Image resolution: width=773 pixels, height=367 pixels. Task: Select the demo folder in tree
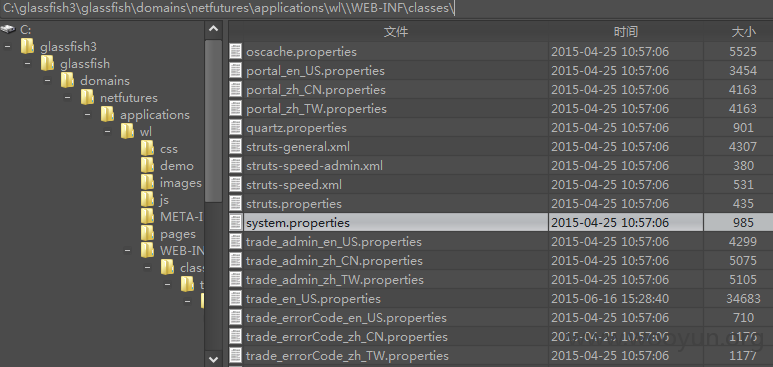tap(177, 166)
